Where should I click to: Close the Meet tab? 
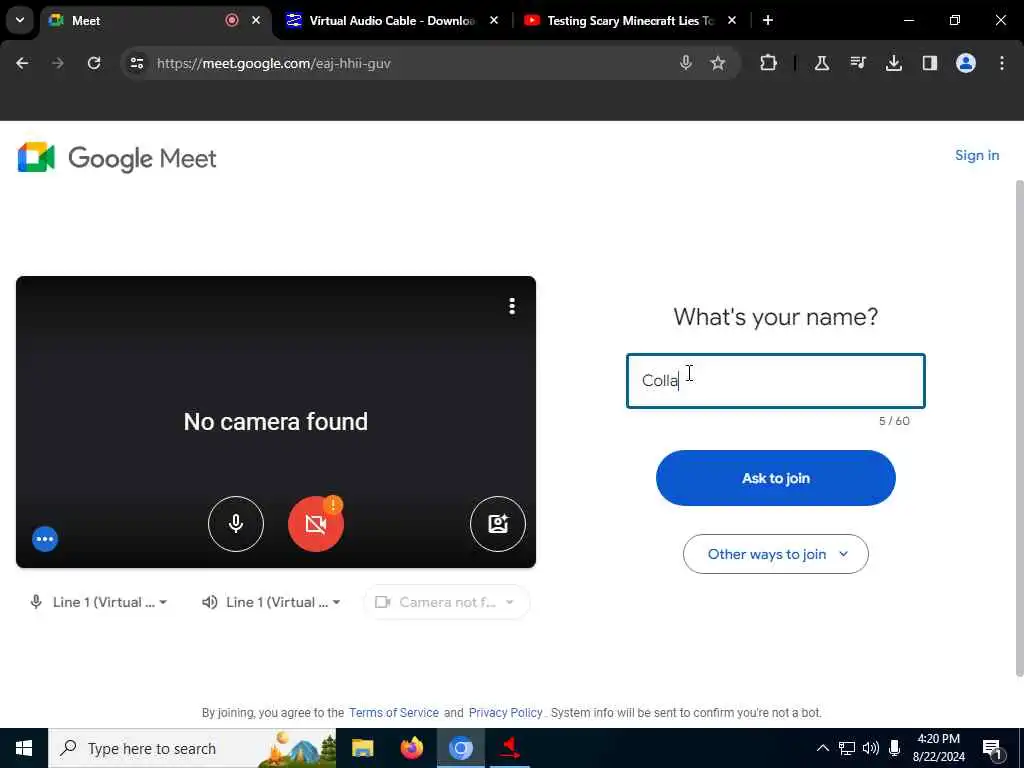click(256, 20)
